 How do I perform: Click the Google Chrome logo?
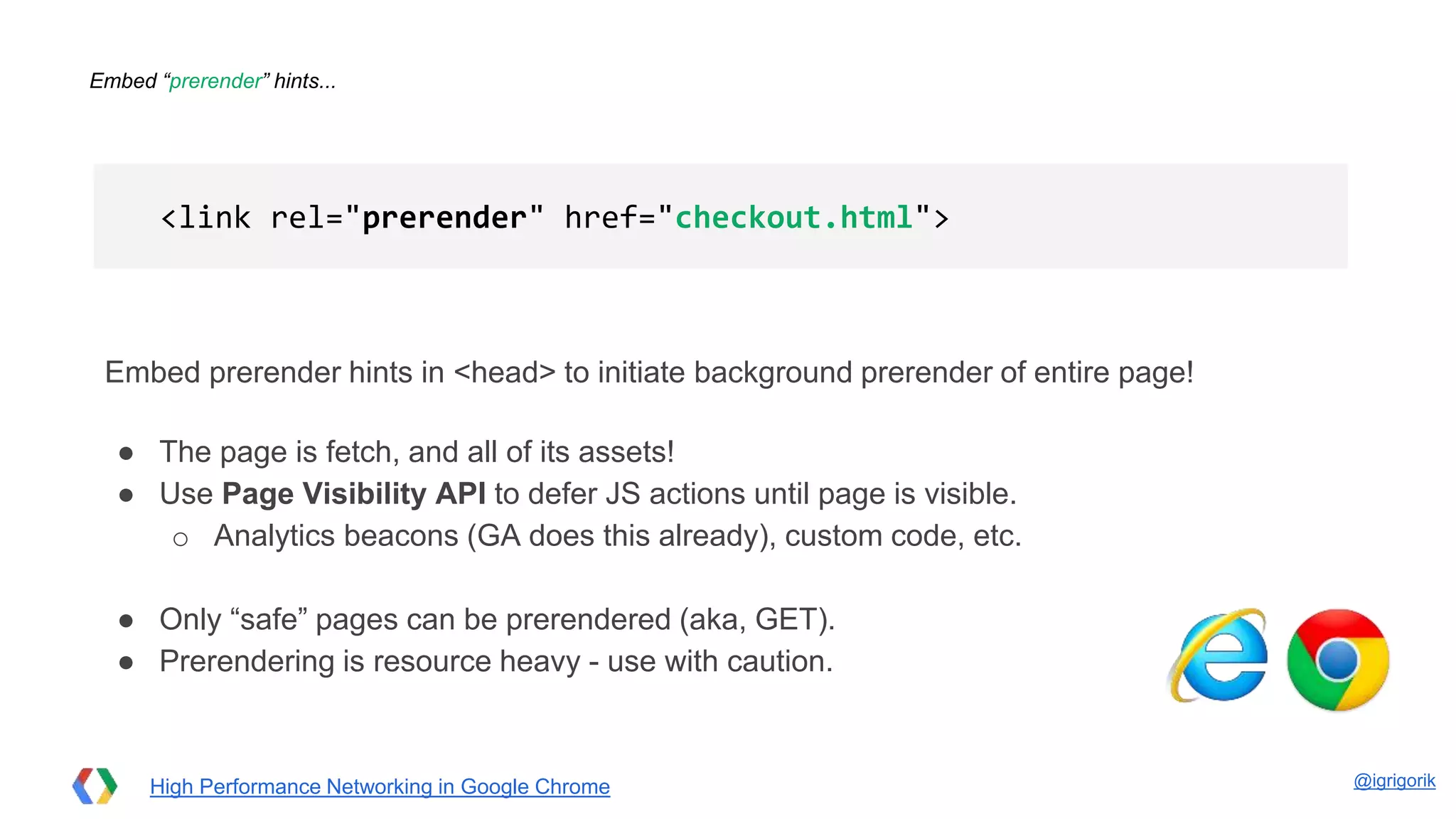click(1338, 660)
